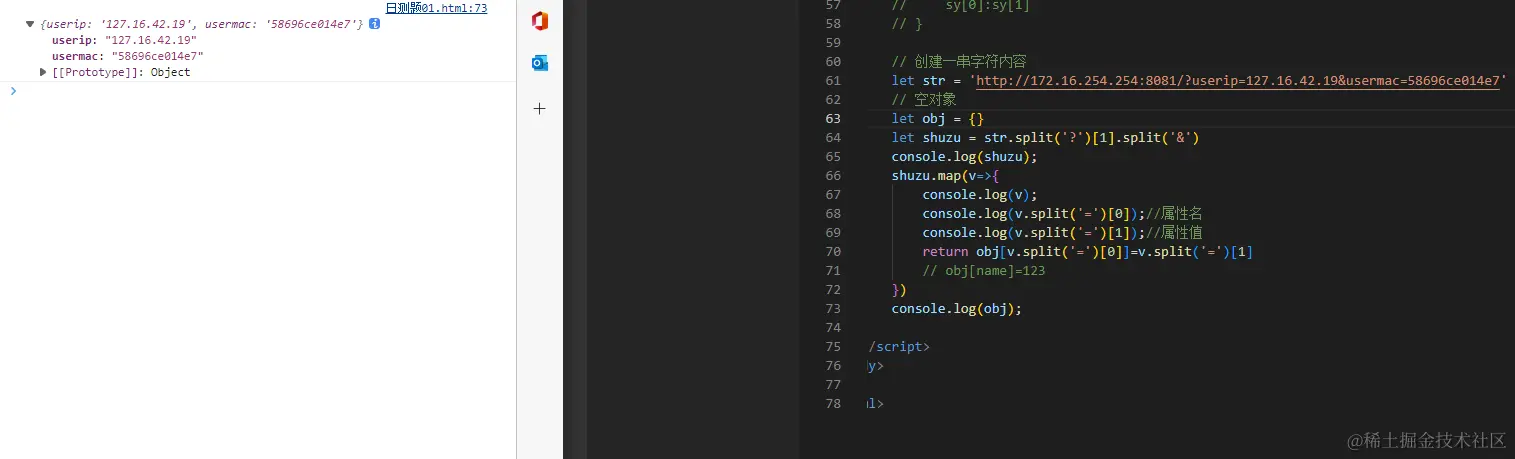Screen dimensions: 1515x459
Task: Click line number 63 in the gutter
Action: coord(834,119)
